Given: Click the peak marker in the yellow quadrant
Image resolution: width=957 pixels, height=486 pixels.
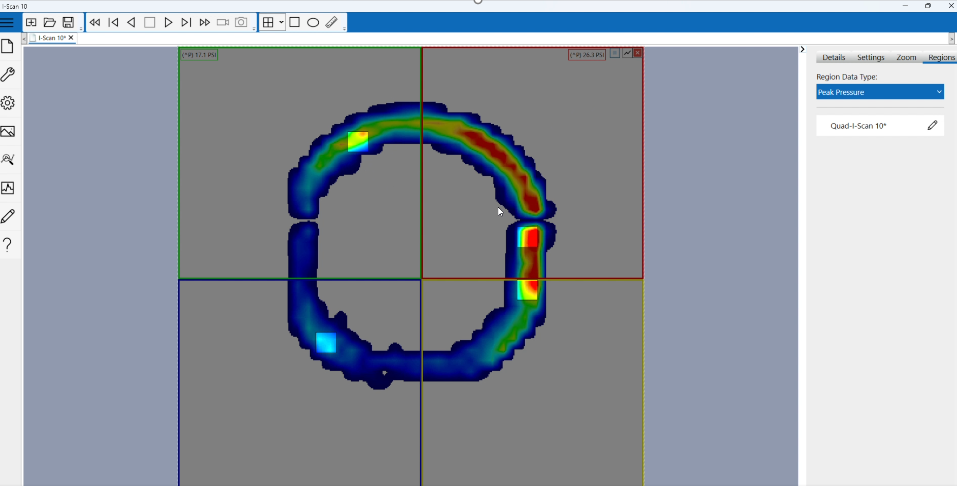Looking at the screenshot, I should (528, 289).
